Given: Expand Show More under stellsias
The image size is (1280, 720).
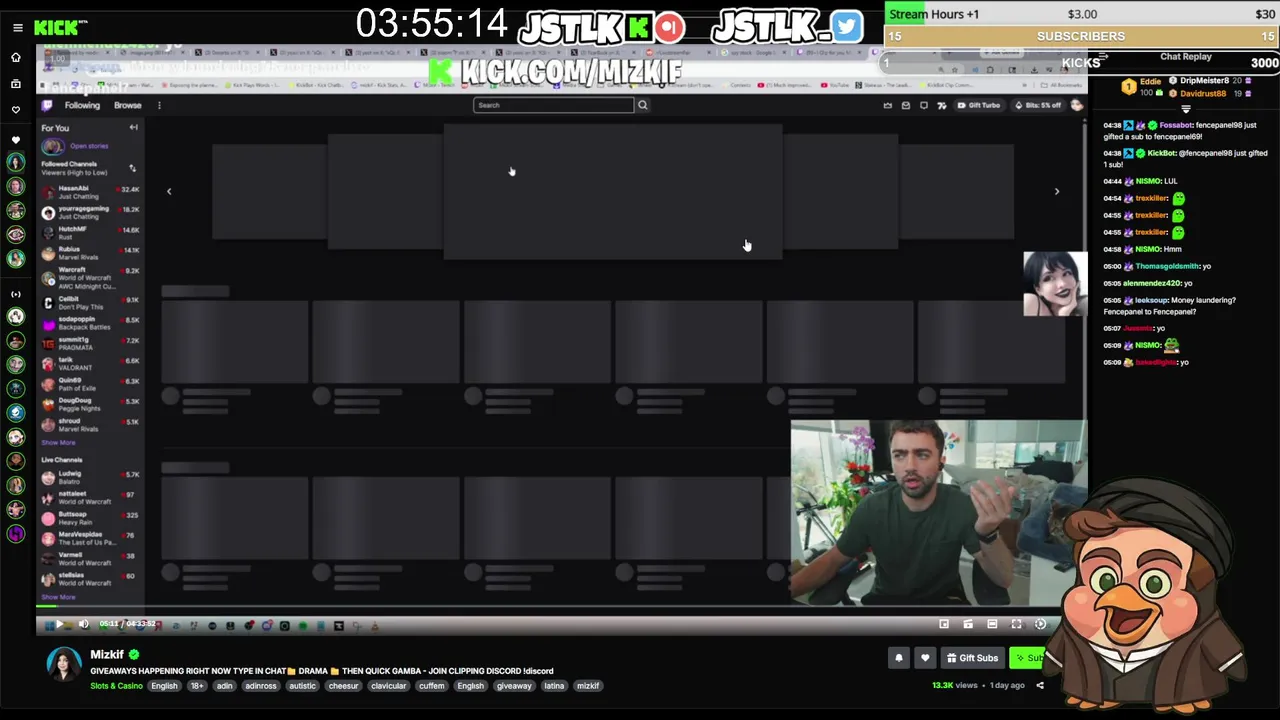Looking at the screenshot, I should (x=58, y=597).
